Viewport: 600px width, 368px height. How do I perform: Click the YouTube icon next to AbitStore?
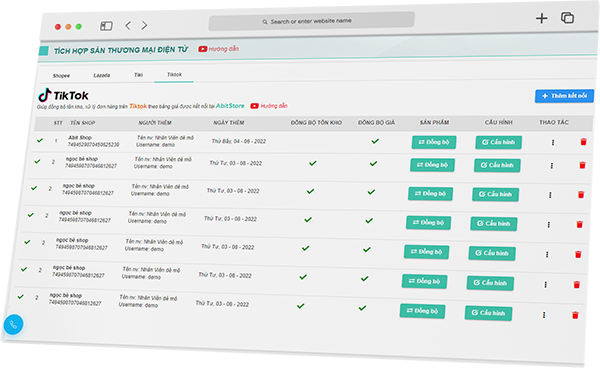coord(254,106)
